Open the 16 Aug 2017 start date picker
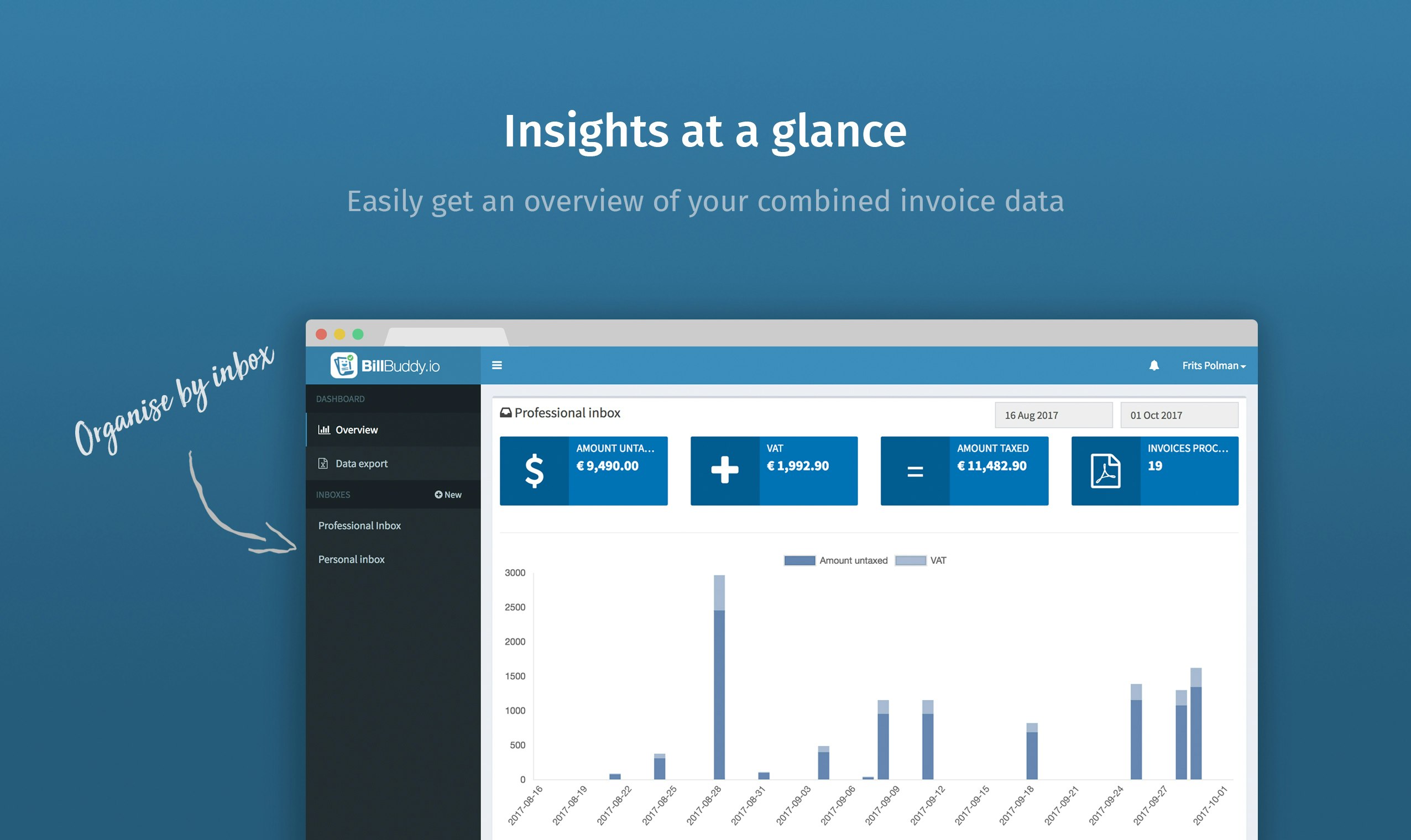Screen dimensions: 1411x840 (x=1053, y=415)
